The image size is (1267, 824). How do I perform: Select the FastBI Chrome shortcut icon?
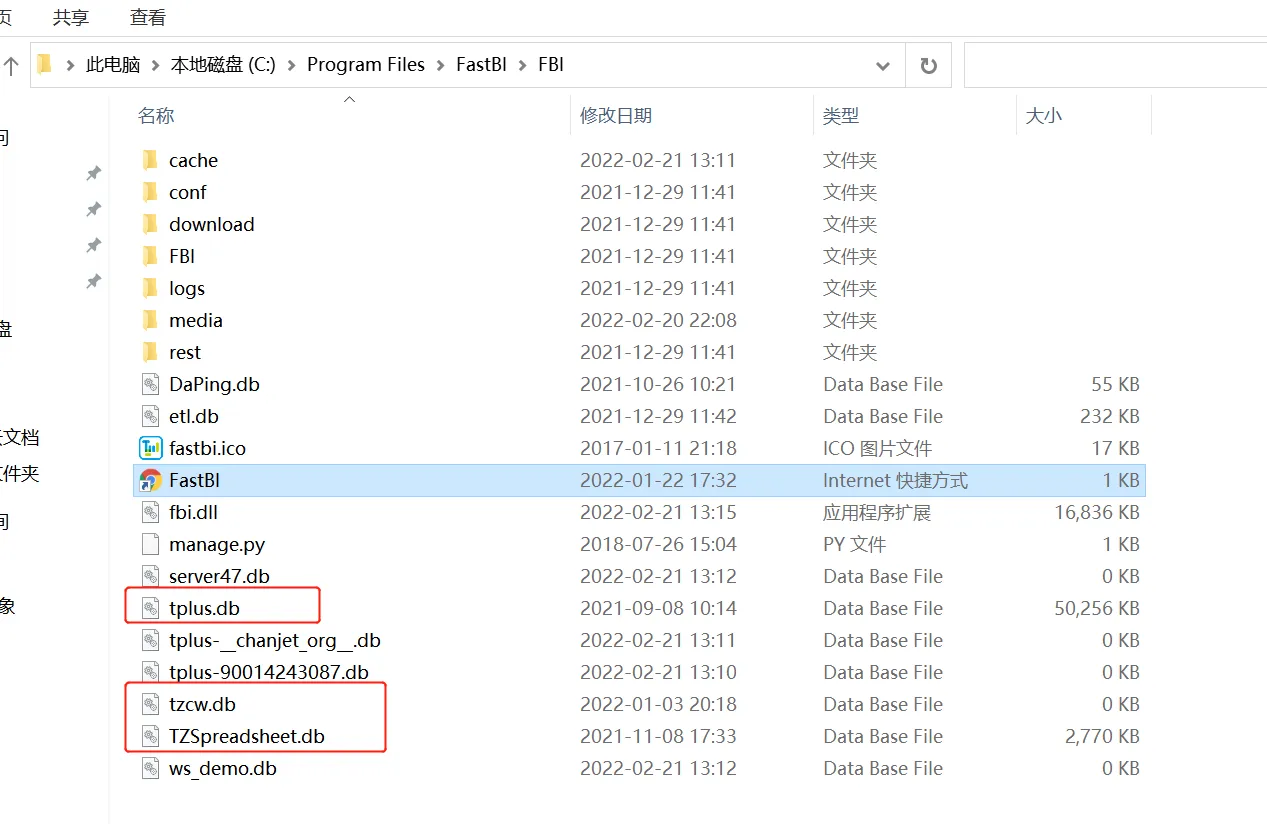(150, 480)
